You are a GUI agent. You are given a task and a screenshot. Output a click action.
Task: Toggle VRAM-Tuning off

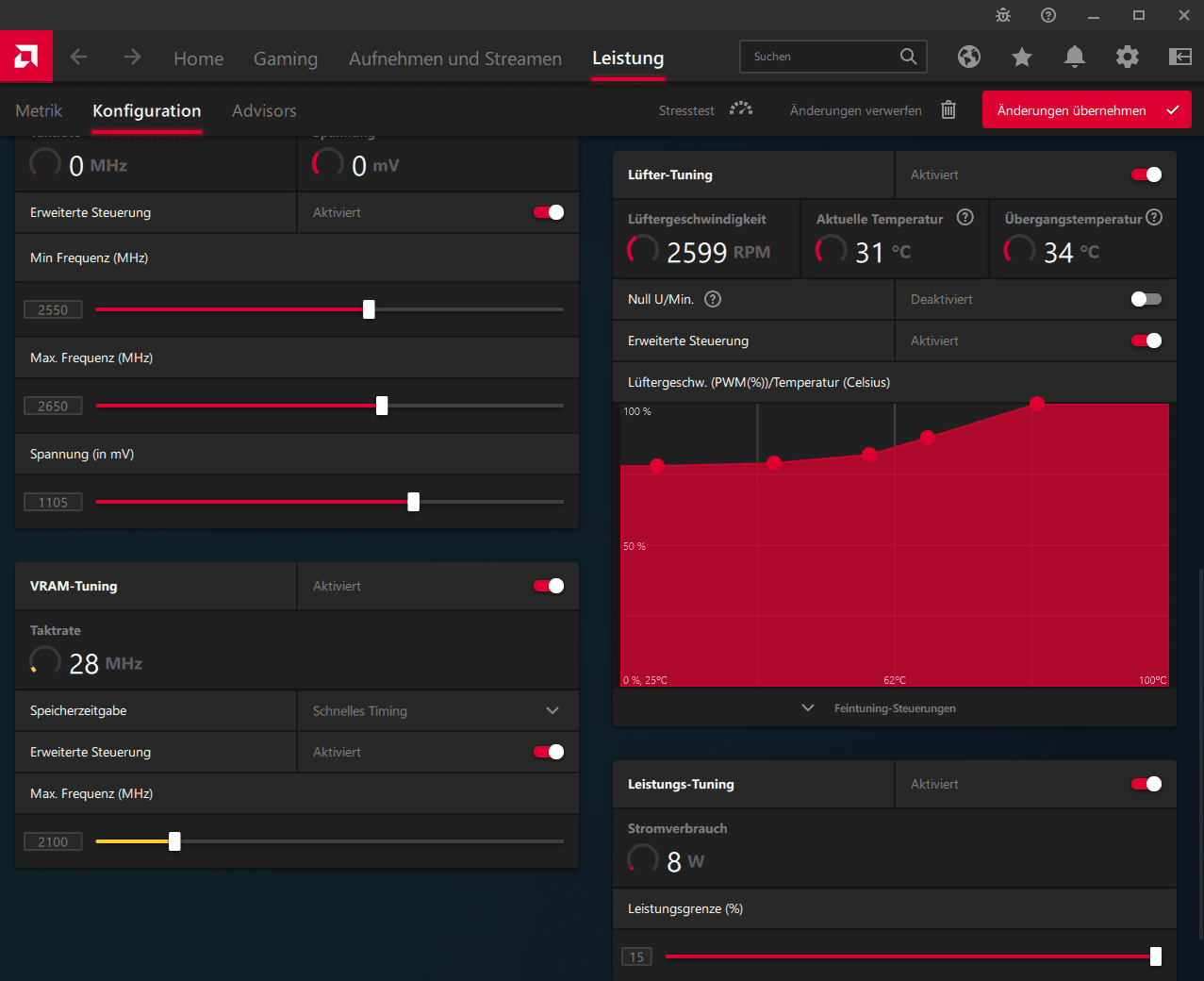549,586
